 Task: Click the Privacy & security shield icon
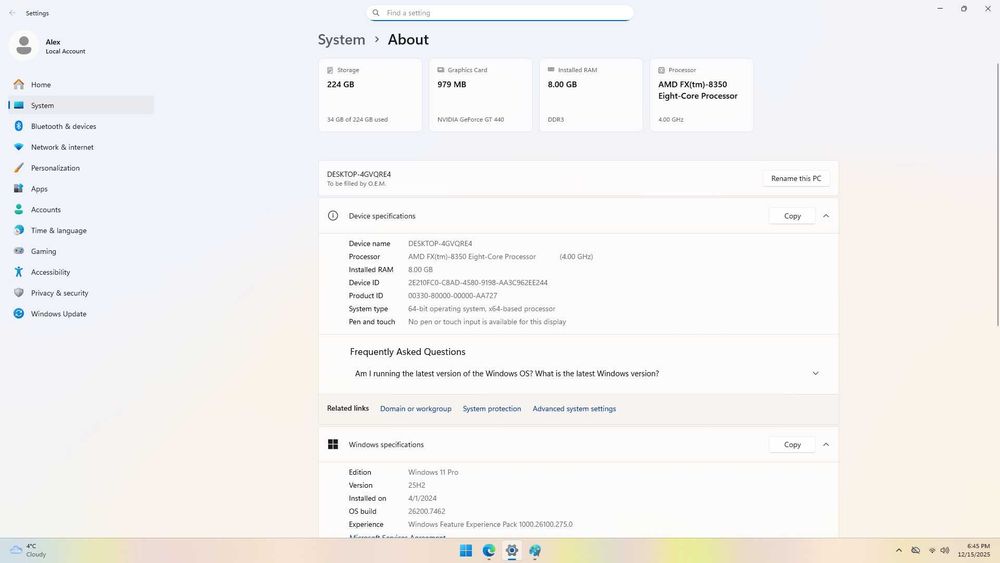point(18,293)
